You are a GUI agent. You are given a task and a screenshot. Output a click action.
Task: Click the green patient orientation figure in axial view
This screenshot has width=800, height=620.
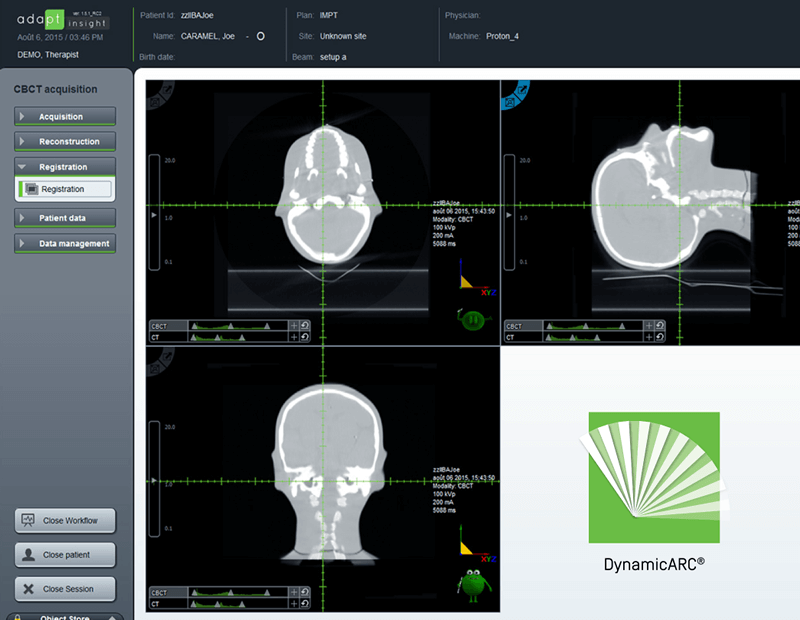[x=473, y=319]
